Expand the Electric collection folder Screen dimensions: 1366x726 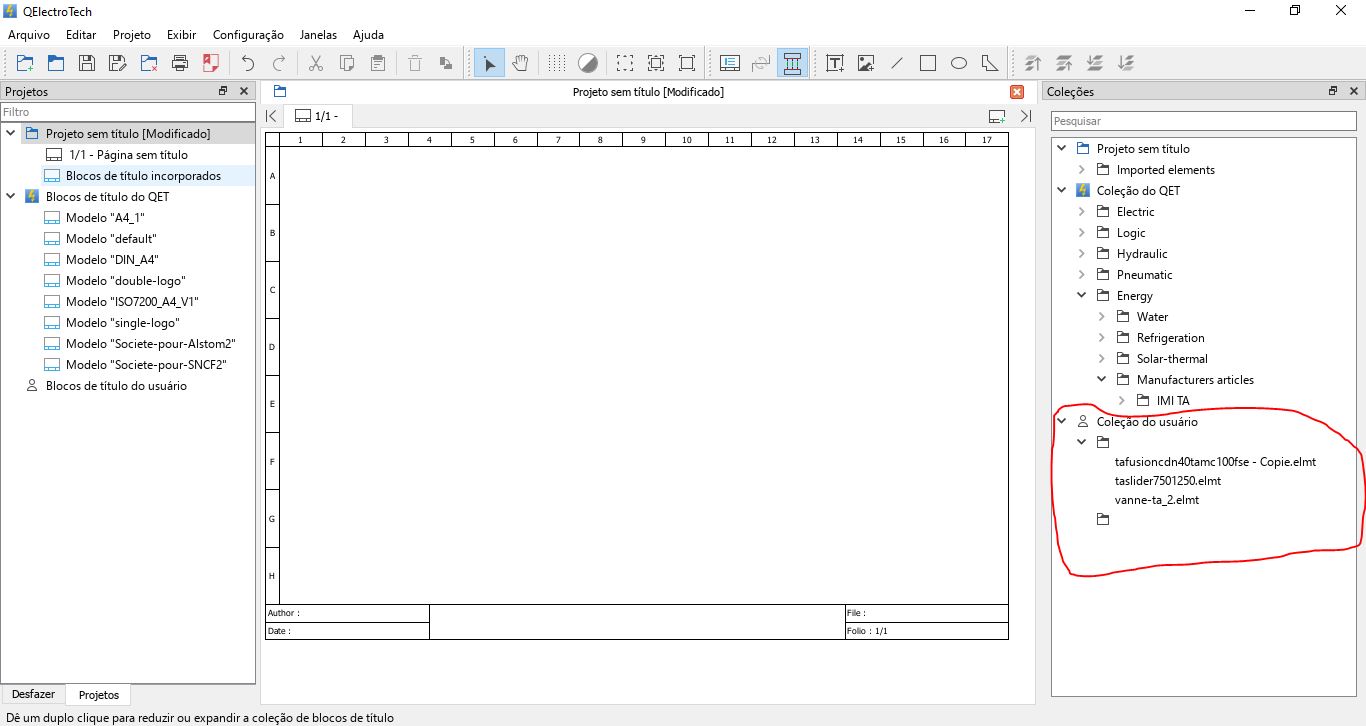(x=1081, y=212)
